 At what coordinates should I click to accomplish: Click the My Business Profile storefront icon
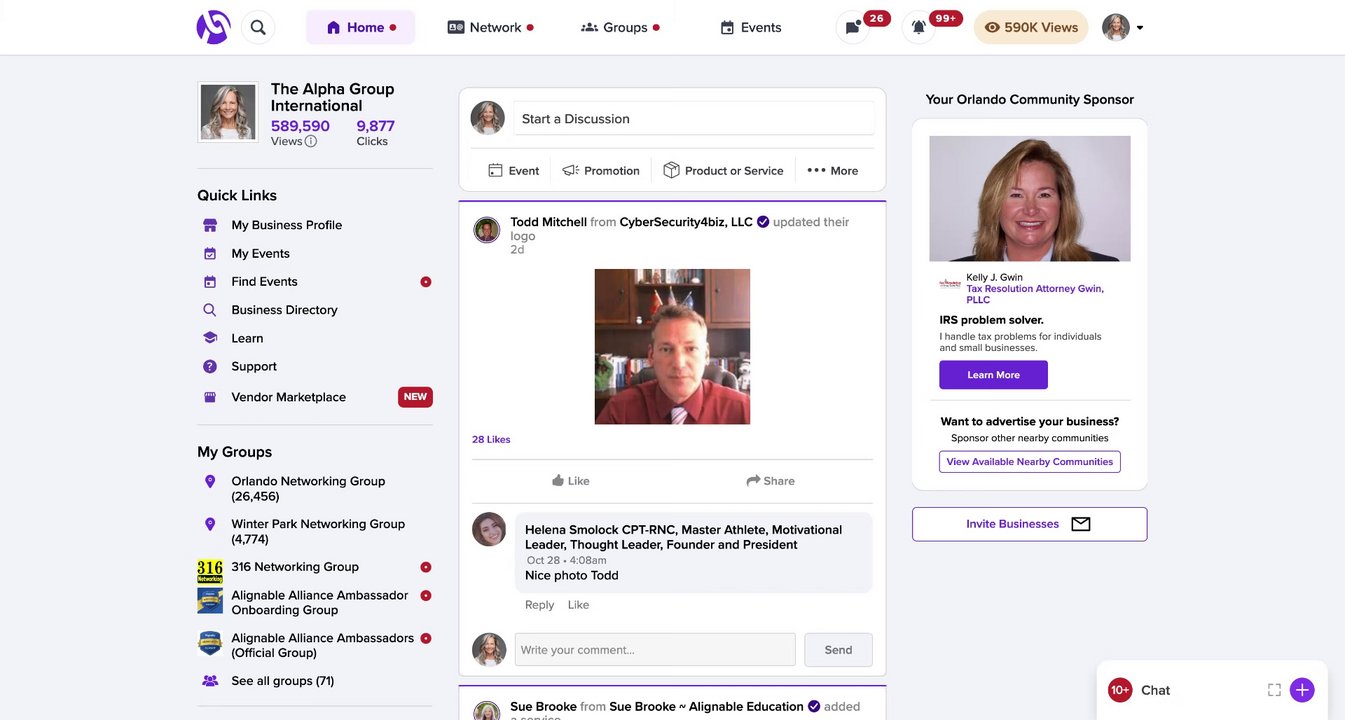coord(210,225)
